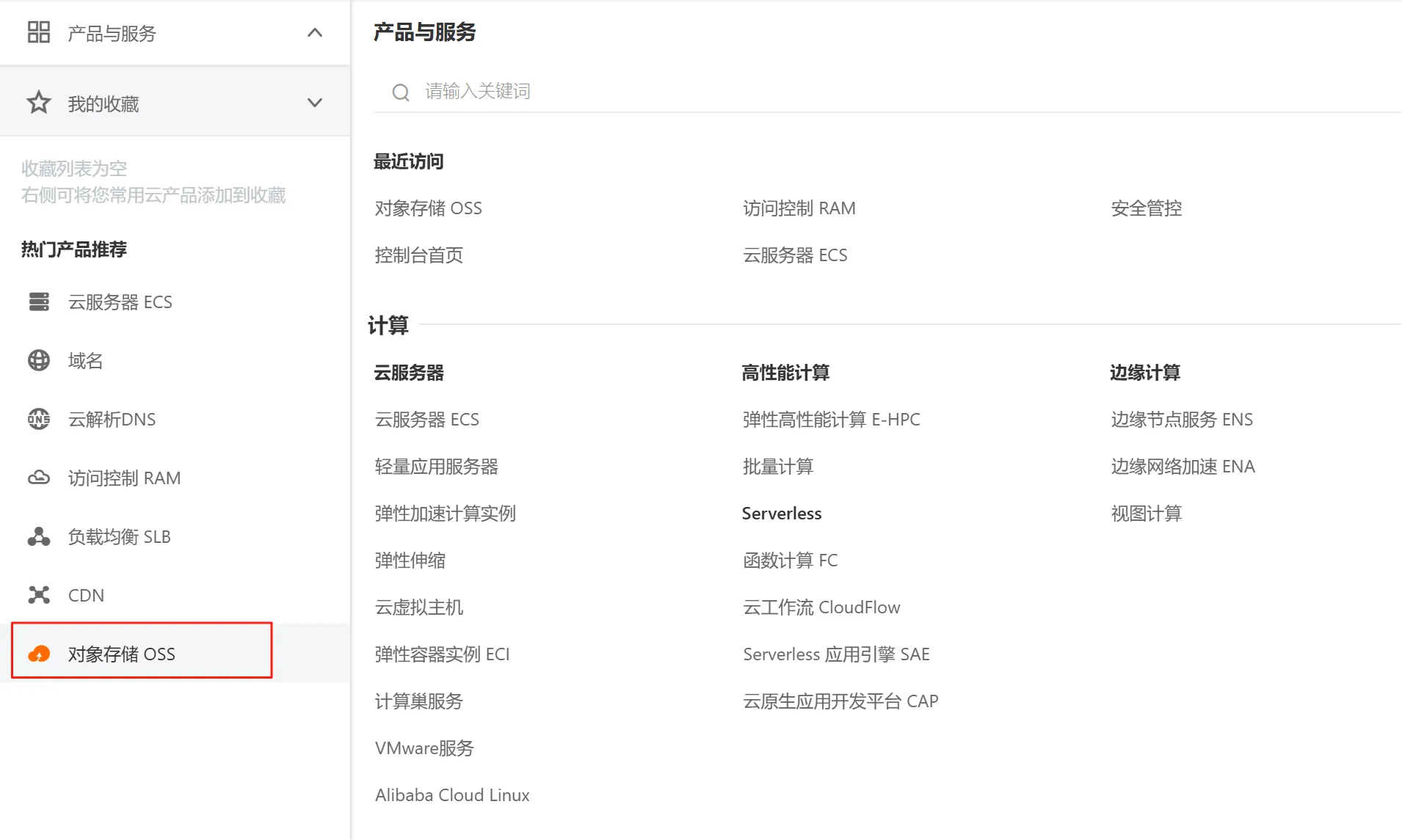Click the 计算 section title
Viewport: 1402px width, 840px height.
388,325
